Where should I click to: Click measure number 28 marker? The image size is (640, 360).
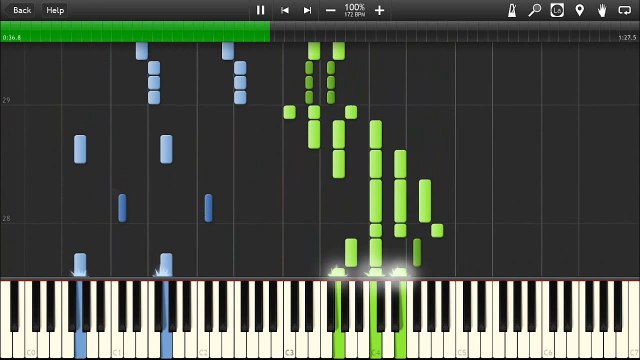click(x=6, y=219)
